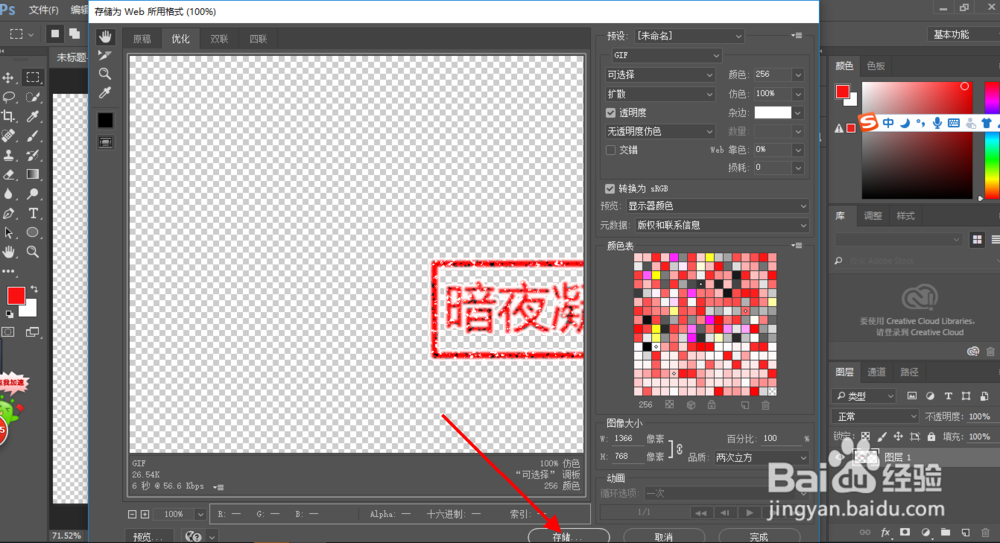The height and width of the screenshot is (543, 1000).
Task: Open the 文件(F) menu
Action: coord(44,10)
